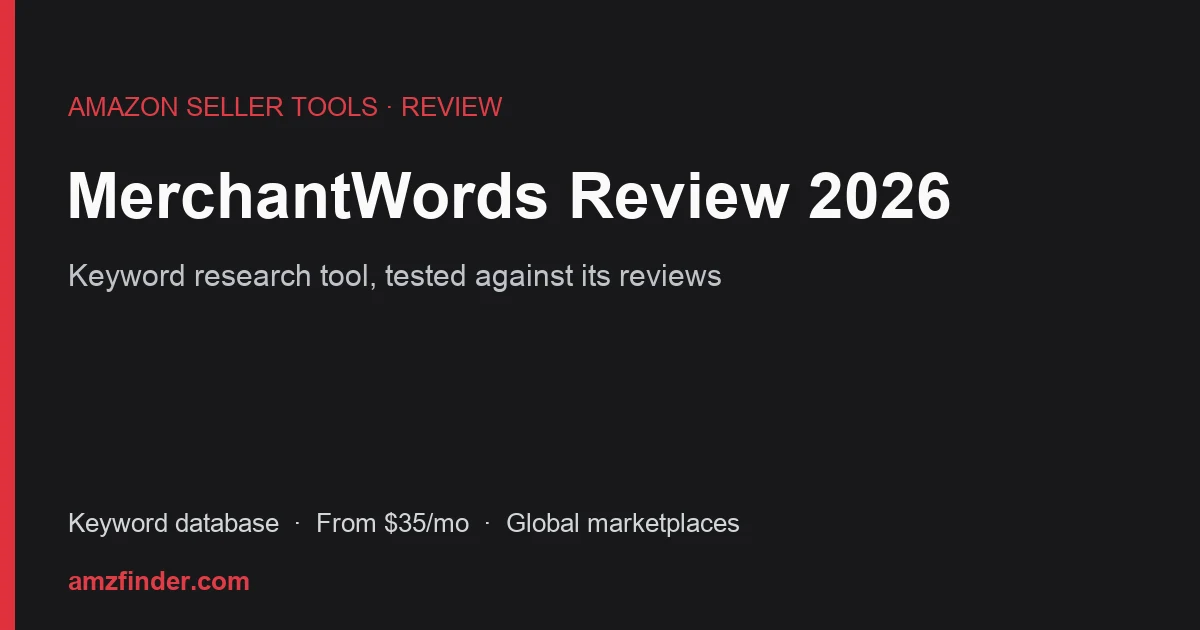Click the 'From $35/mo' price text

tap(392, 523)
